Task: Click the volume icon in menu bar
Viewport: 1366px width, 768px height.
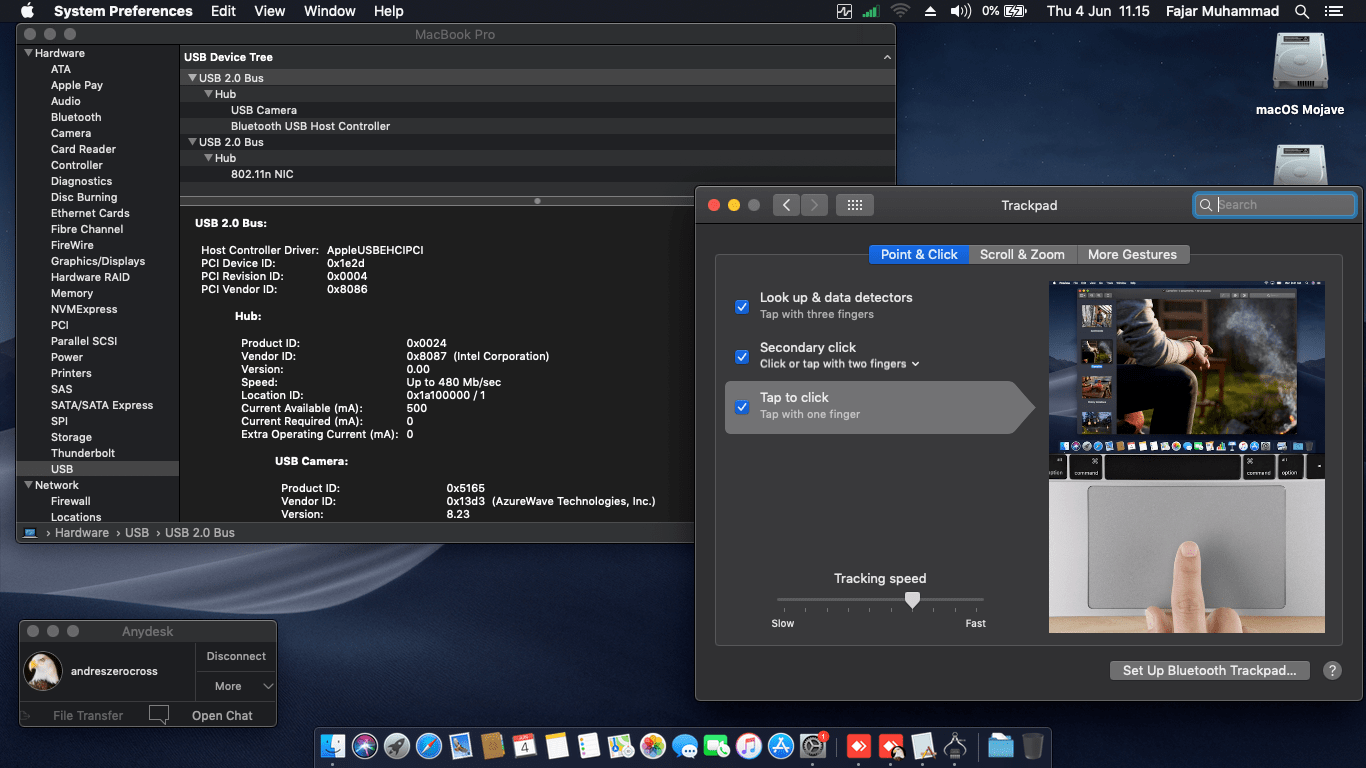Action: 960,11
